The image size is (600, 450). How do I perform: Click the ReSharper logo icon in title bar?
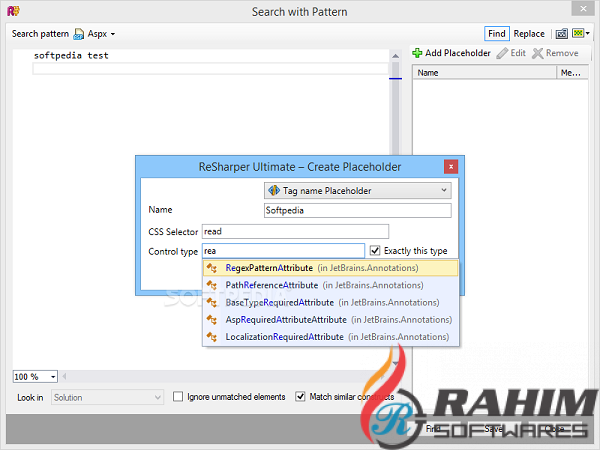[x=13, y=11]
